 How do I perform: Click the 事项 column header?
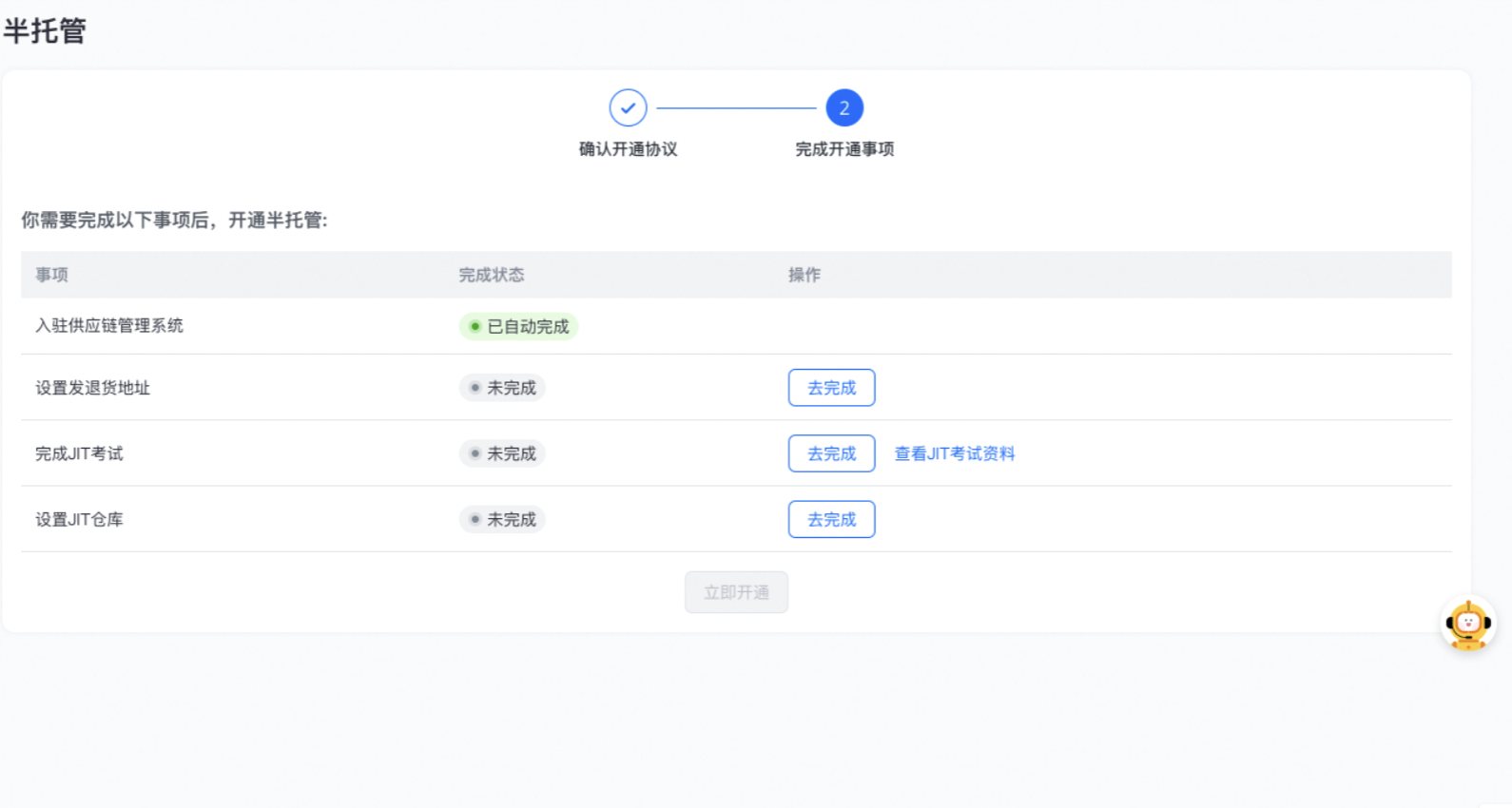[x=51, y=275]
